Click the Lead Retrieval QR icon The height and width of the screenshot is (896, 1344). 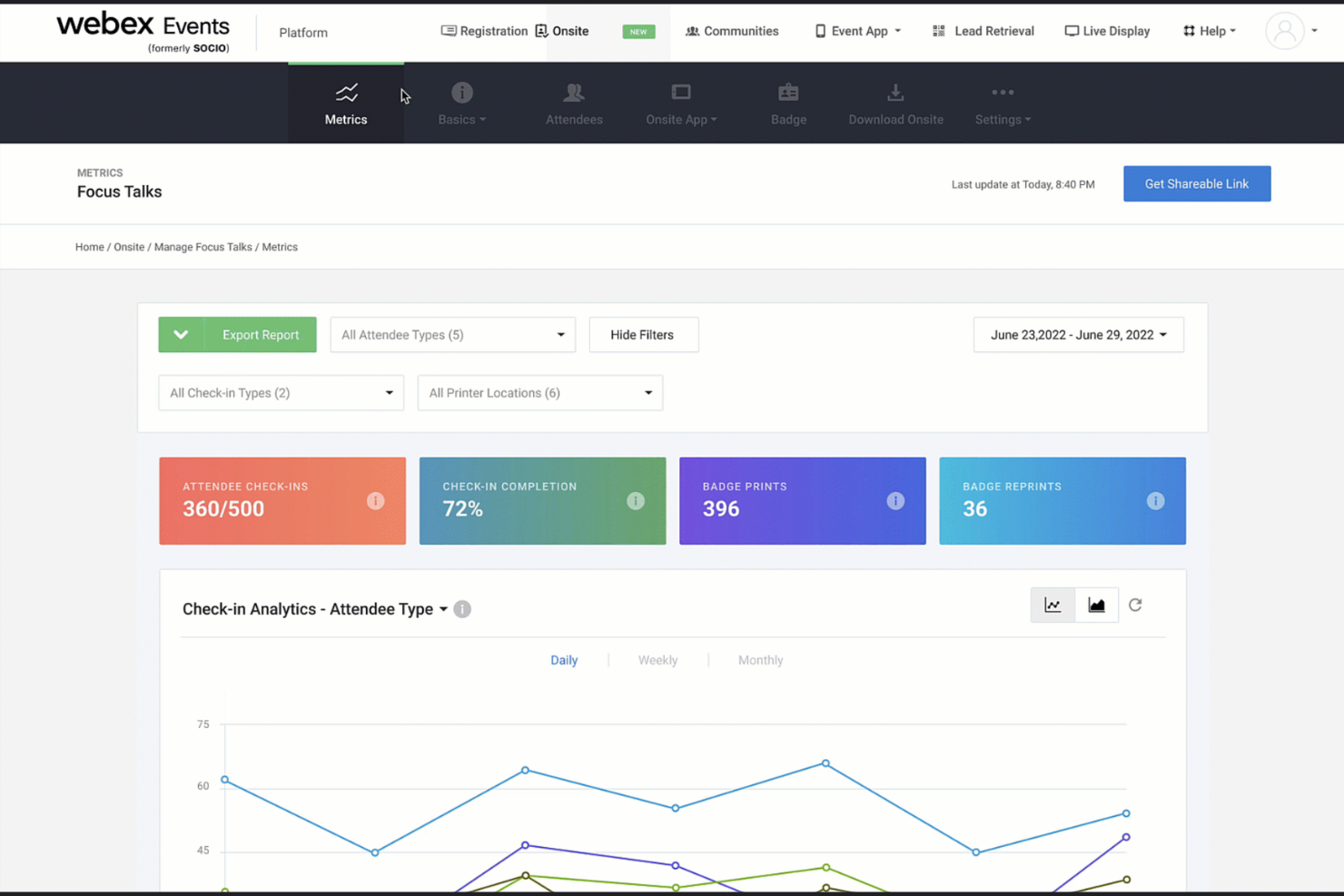pos(939,31)
